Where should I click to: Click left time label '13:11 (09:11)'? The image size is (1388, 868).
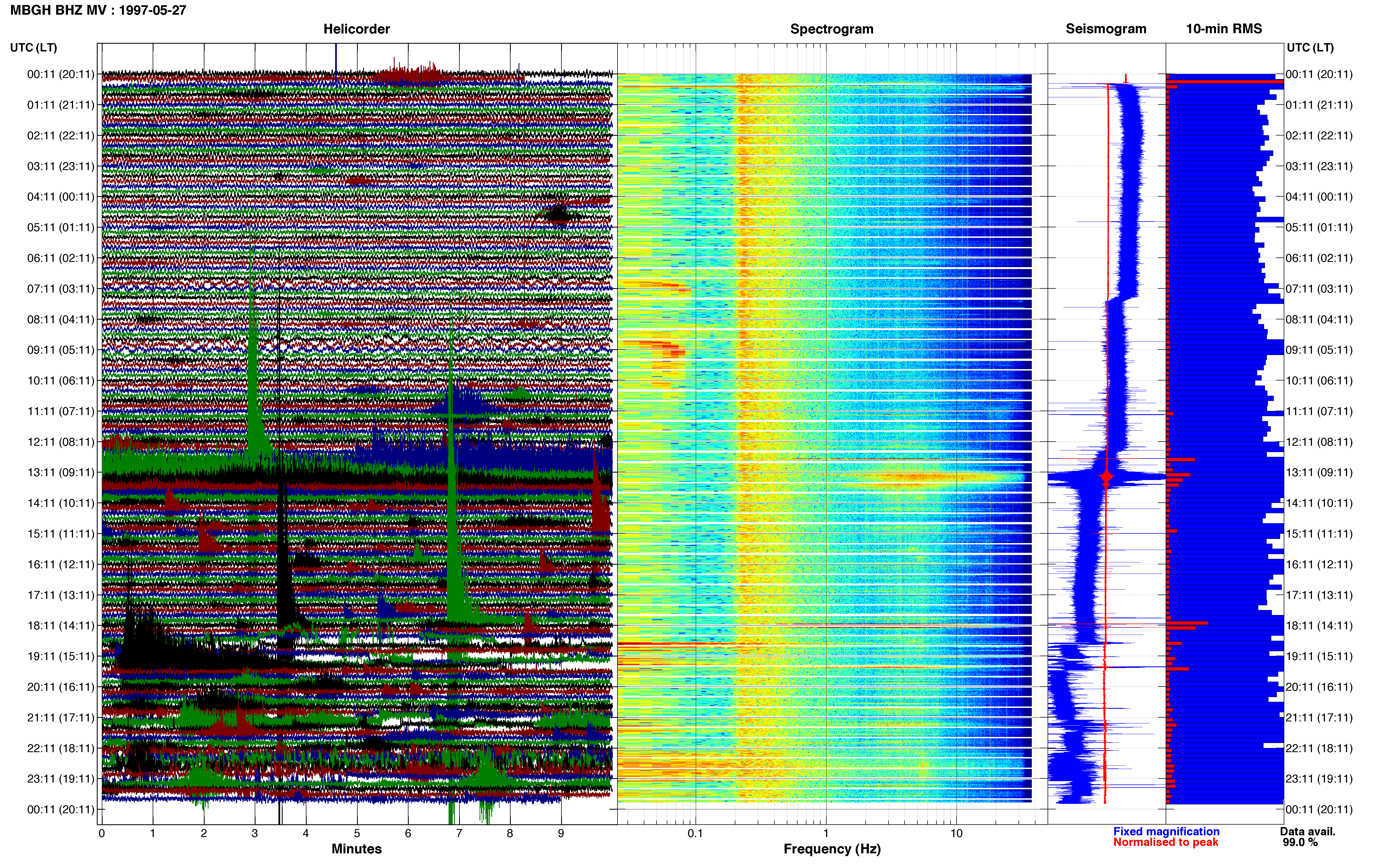[61, 473]
